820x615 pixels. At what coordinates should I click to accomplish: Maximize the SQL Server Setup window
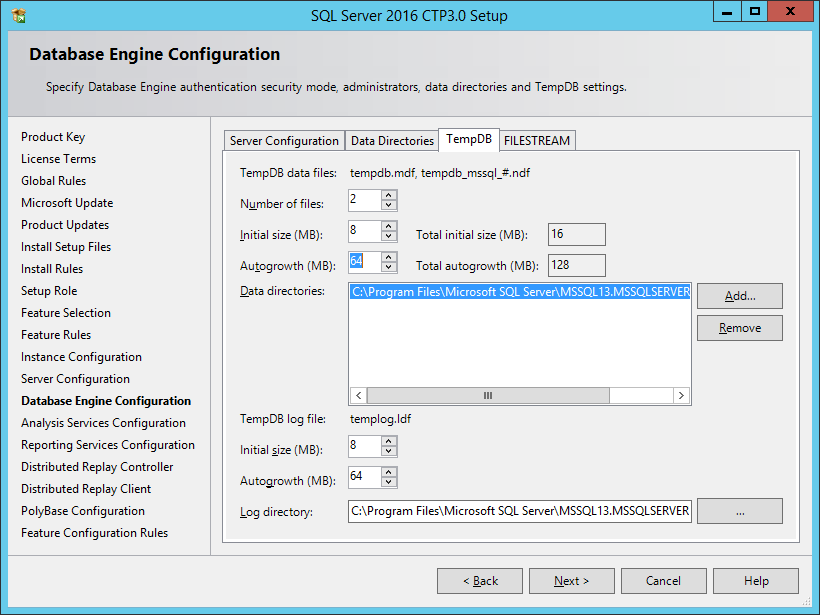point(755,12)
